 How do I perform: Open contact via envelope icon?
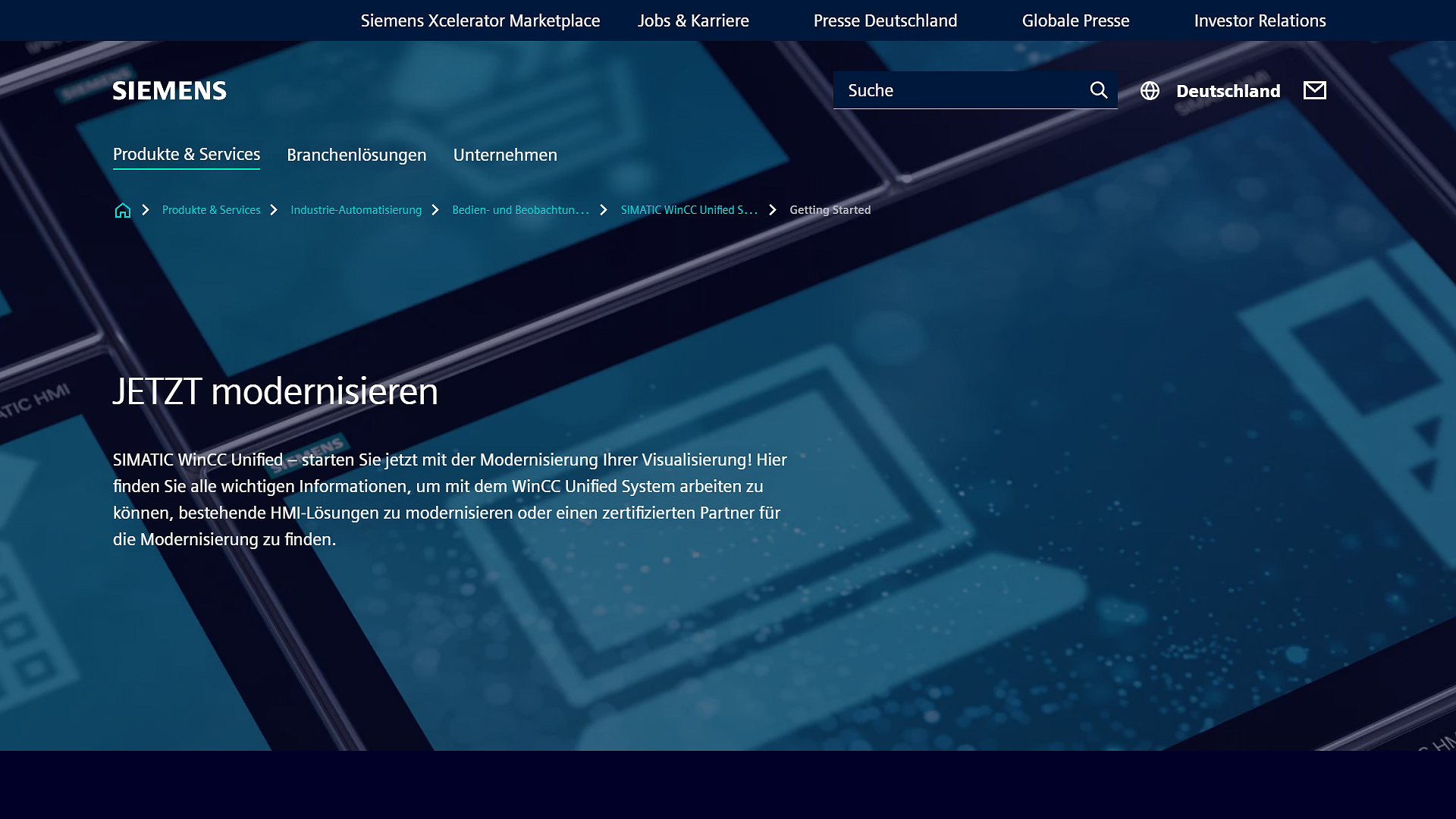point(1315,90)
